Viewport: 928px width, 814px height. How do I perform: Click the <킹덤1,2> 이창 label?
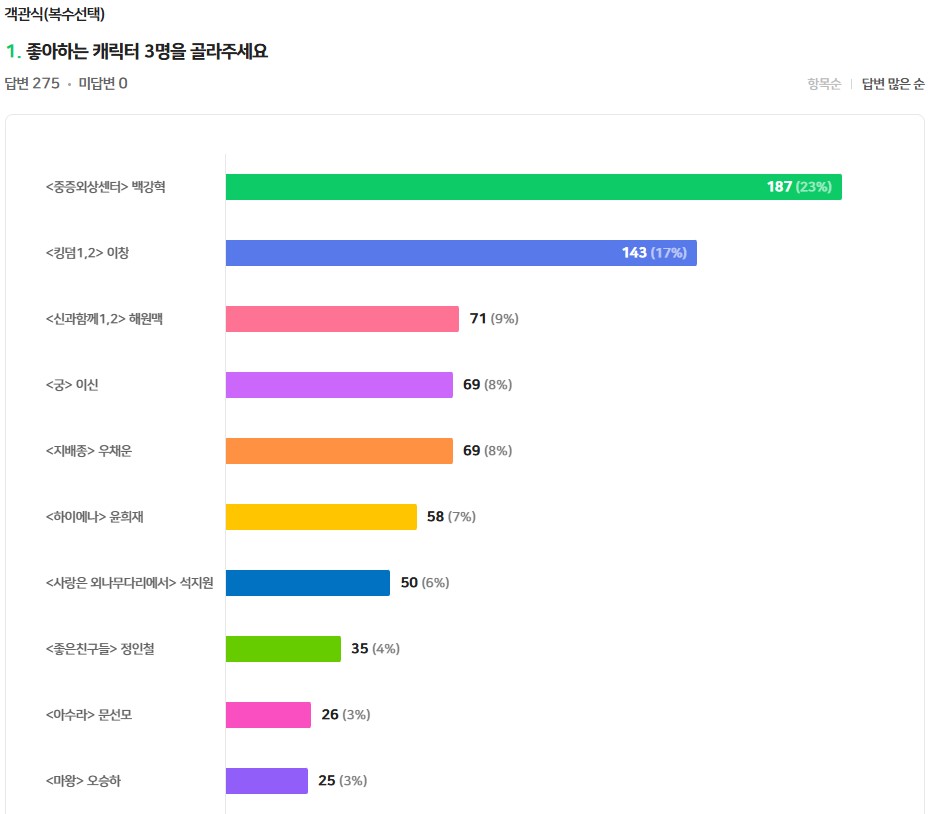click(x=87, y=253)
